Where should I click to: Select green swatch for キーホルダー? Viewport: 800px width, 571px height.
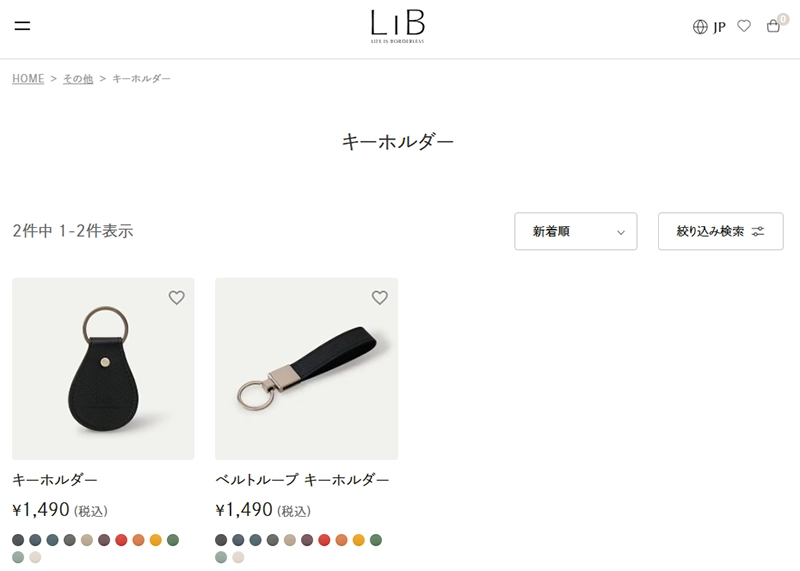pyautogui.click(x=173, y=540)
